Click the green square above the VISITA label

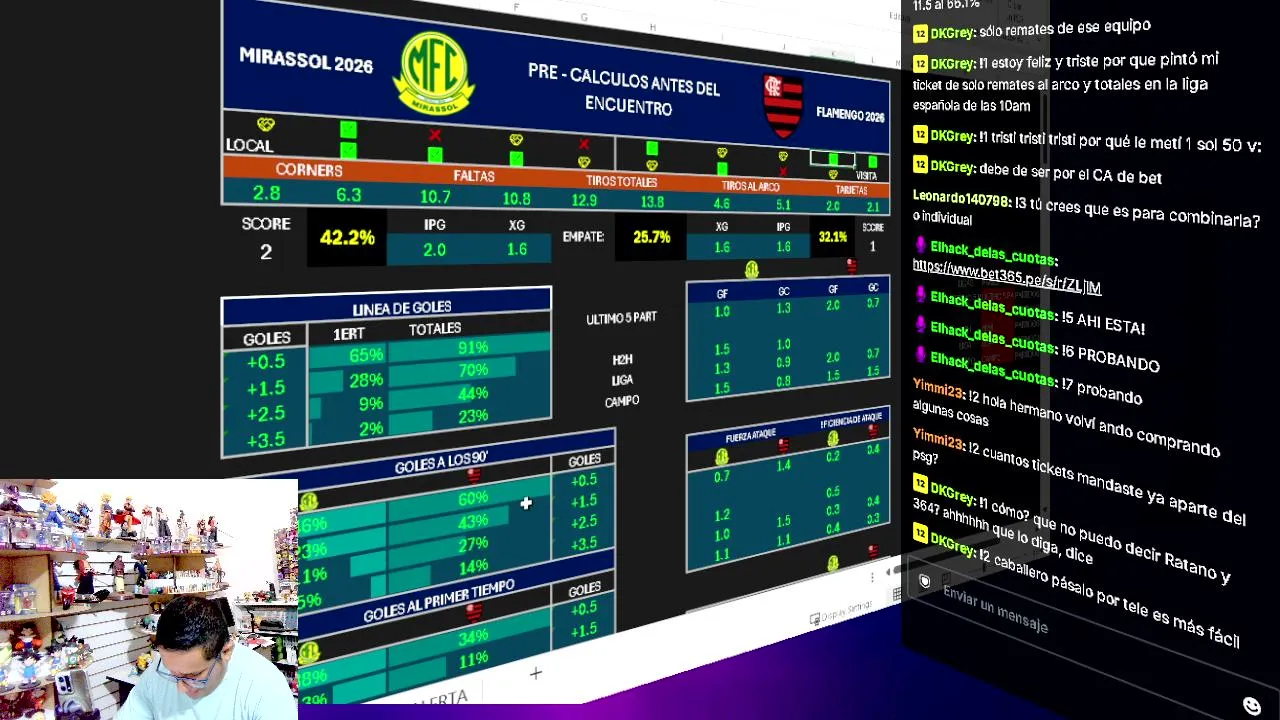pos(873,161)
